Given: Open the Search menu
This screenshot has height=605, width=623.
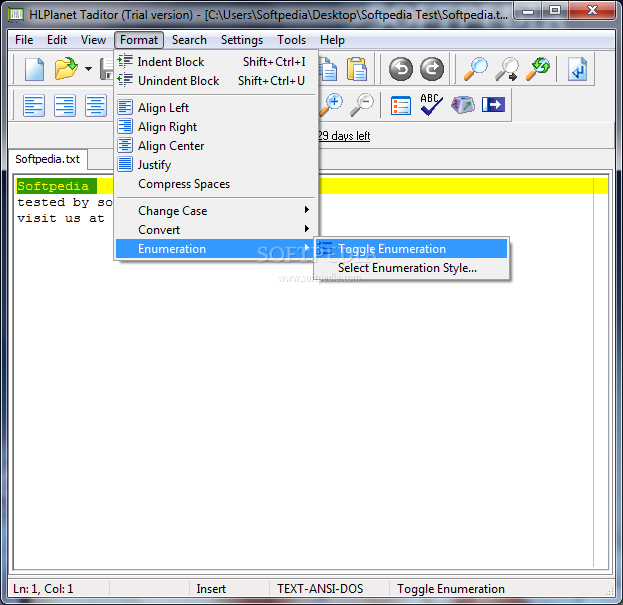Looking at the screenshot, I should 189,40.
